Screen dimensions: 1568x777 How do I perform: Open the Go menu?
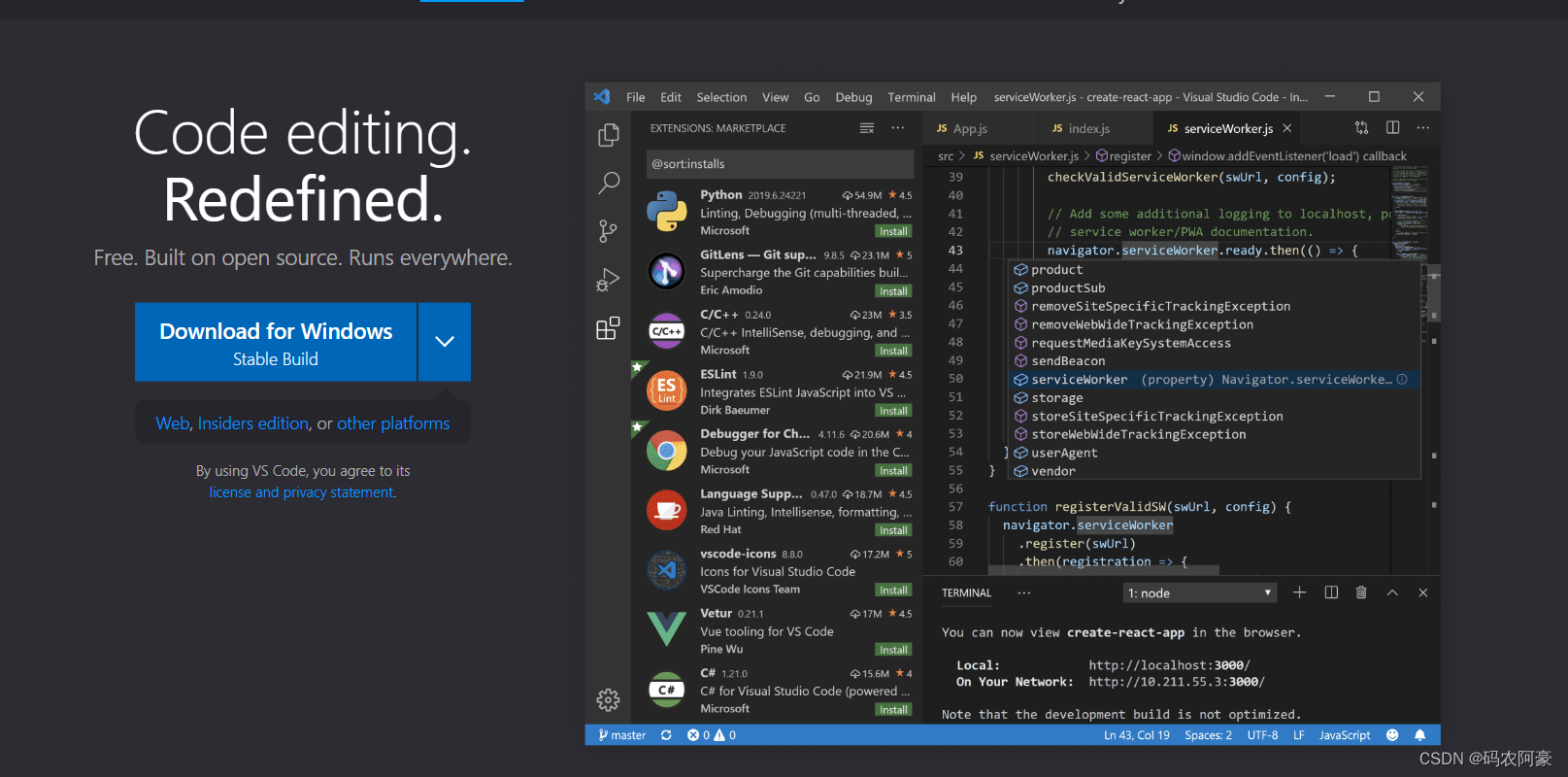(813, 97)
